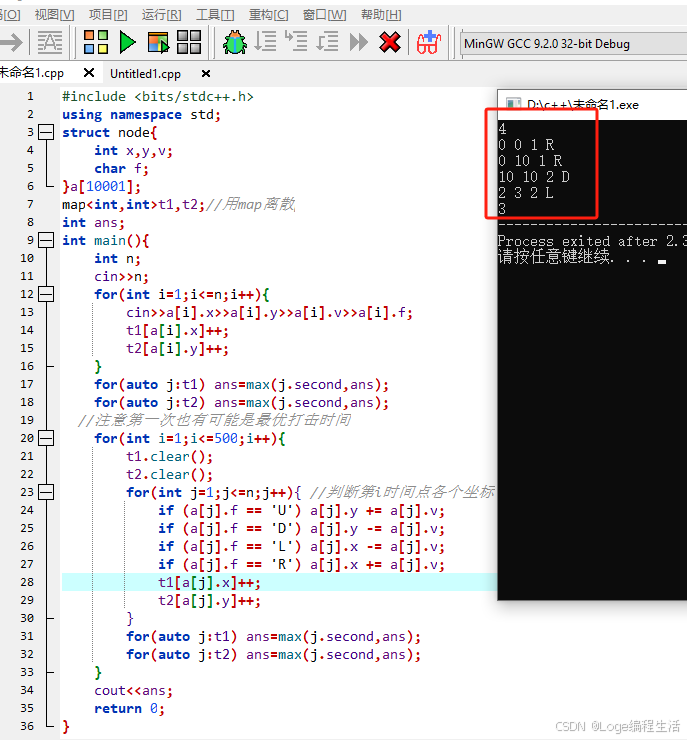
Task: Click the 't2.clear();' line
Action: click(x=169, y=474)
